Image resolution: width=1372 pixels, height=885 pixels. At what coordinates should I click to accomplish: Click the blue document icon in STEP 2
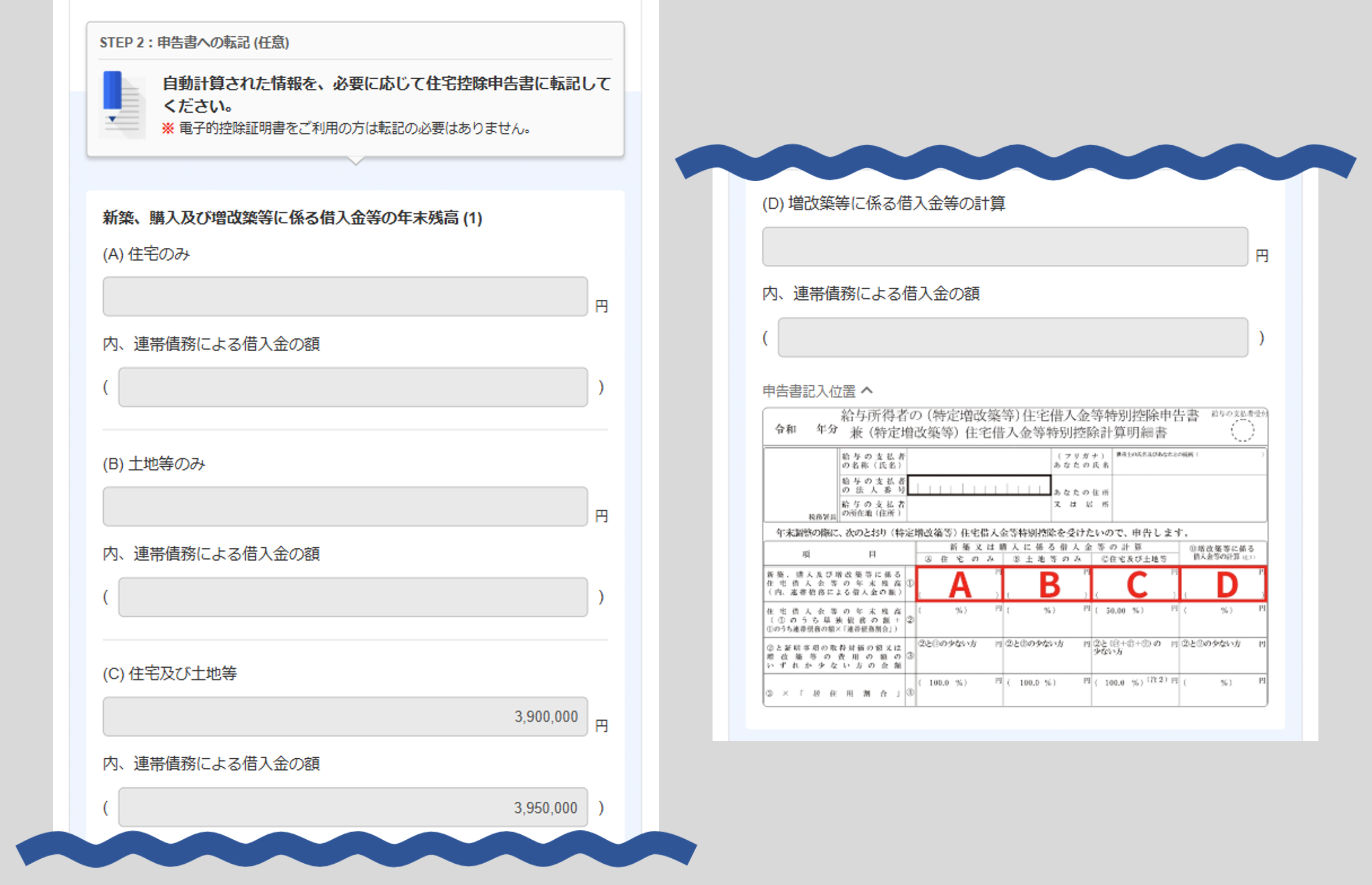coord(121,104)
